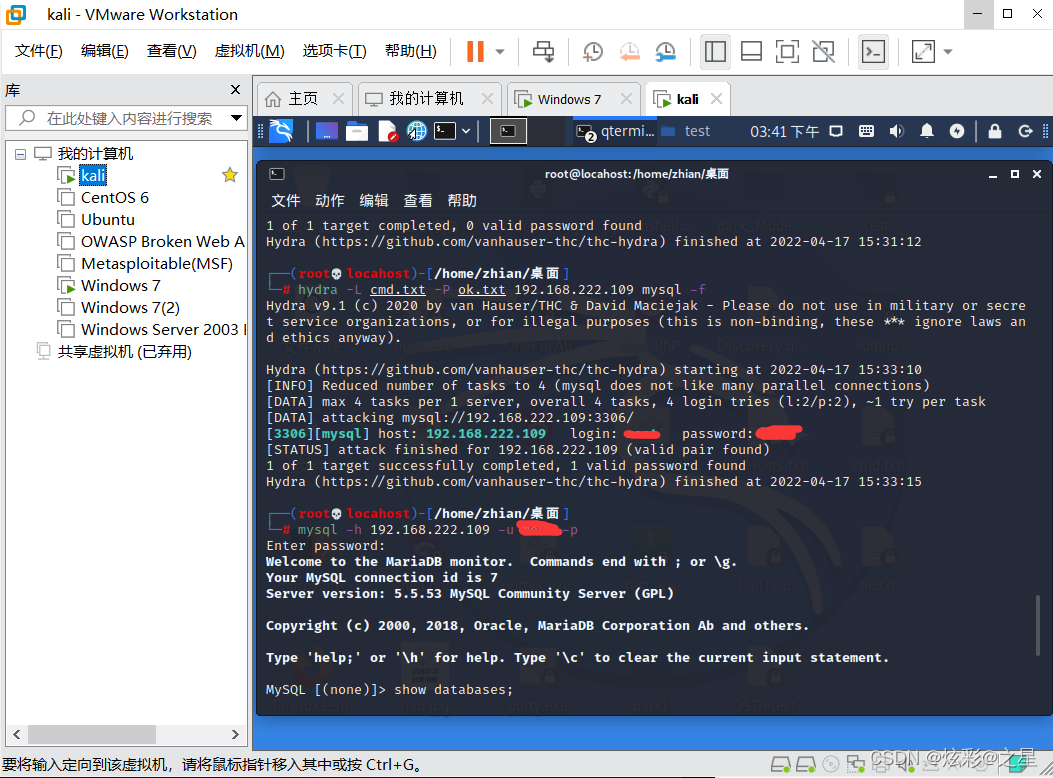Close the kali tab
The width and height of the screenshot is (1053, 778).
[x=717, y=99]
